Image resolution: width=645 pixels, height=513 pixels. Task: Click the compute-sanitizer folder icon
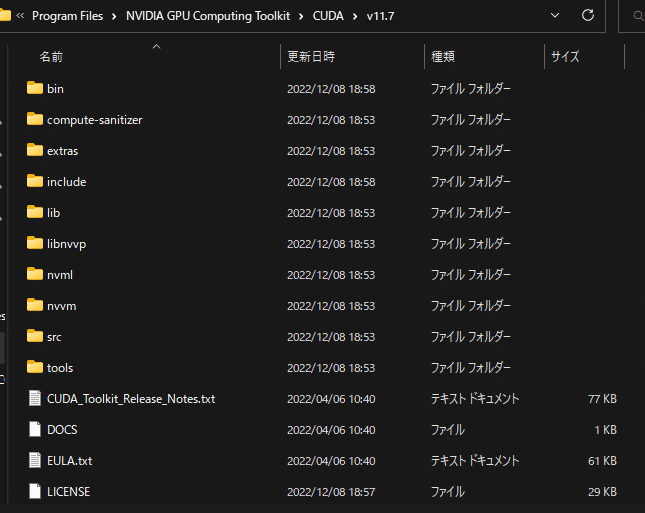[x=35, y=119]
